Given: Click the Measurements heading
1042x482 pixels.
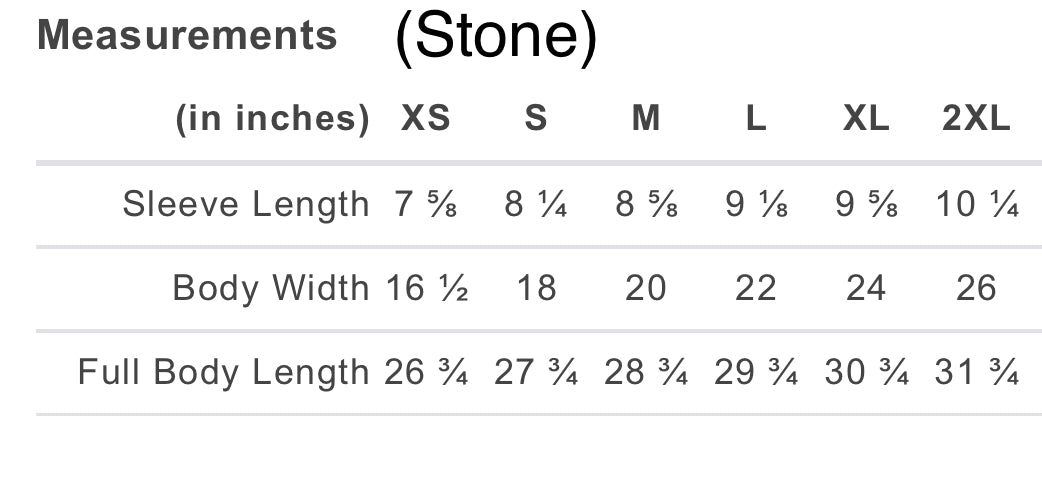Looking at the screenshot, I should [x=187, y=36].
